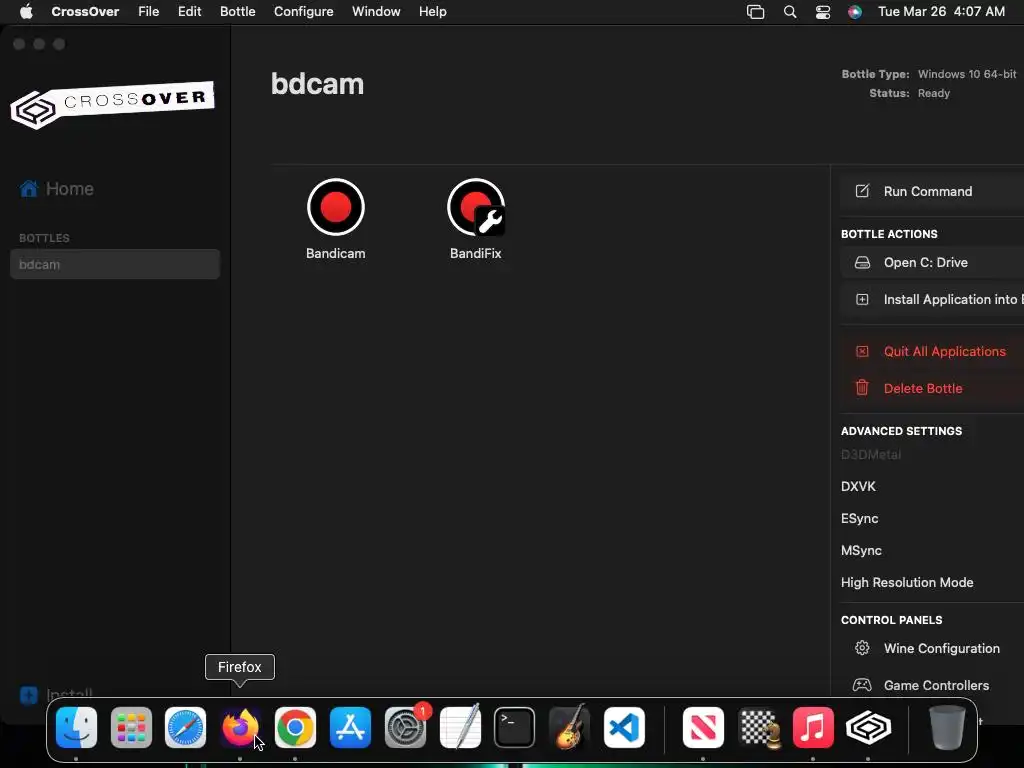Toggle D3DMetal setting
The image size is (1024, 768).
click(871, 455)
